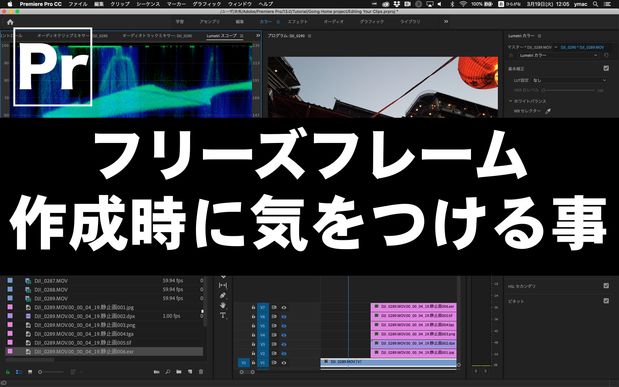Switch the Project panel to list view

[19, 372]
